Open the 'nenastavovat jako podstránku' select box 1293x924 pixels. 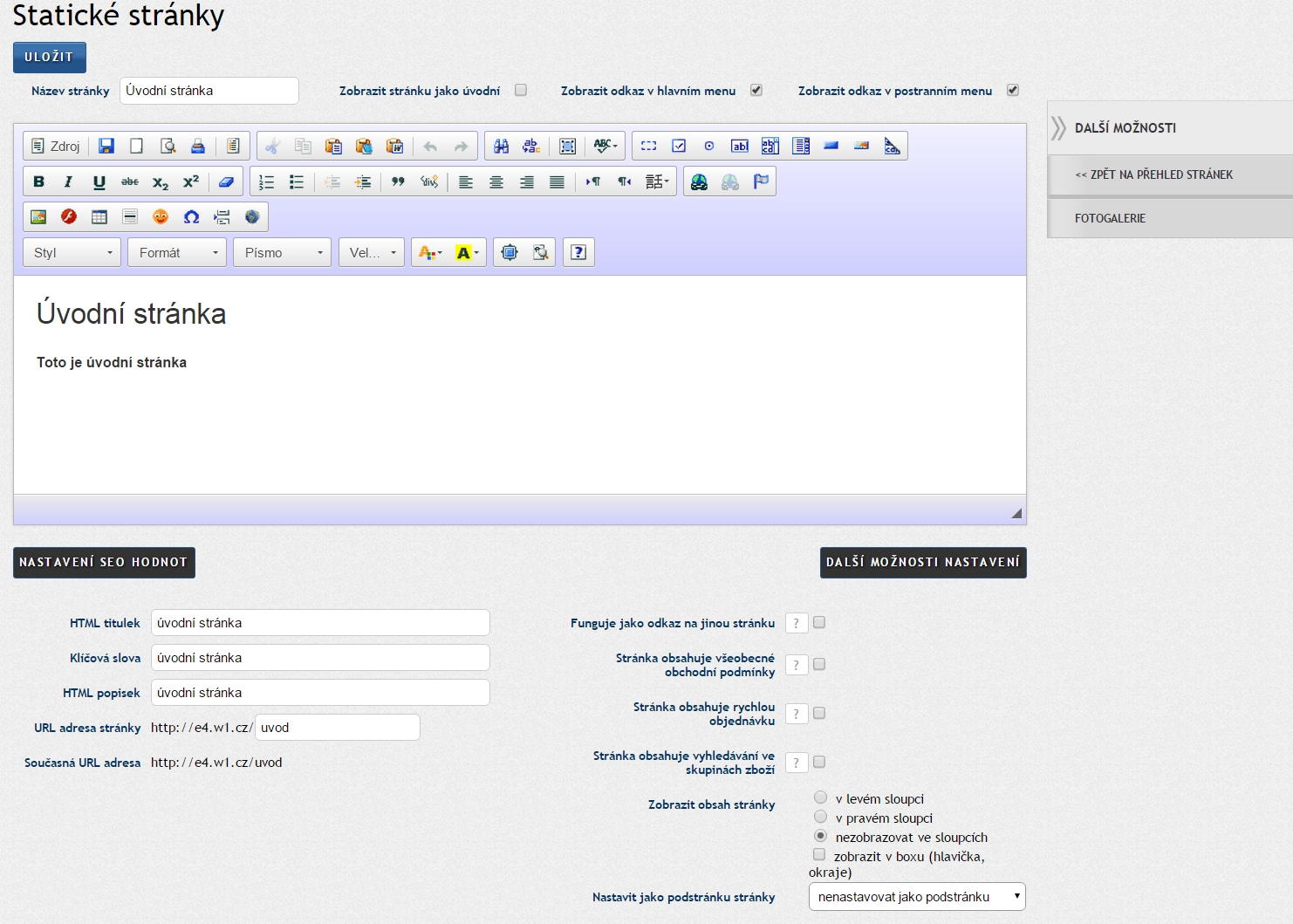[x=917, y=896]
